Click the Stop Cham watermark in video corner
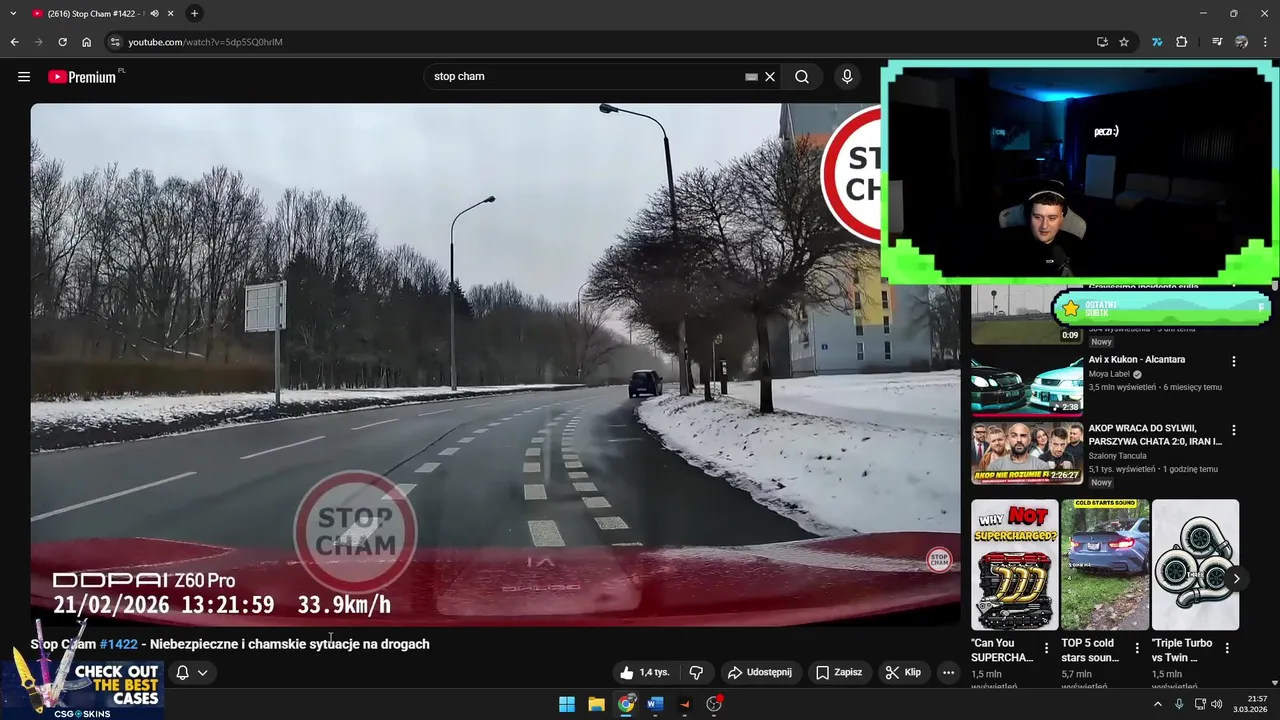 point(939,560)
